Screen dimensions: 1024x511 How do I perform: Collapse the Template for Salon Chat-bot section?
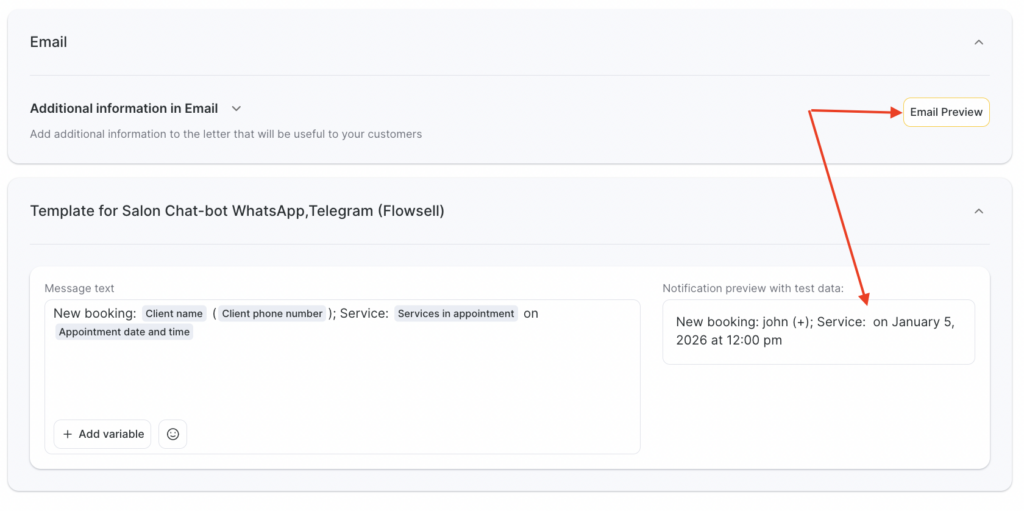tap(978, 211)
